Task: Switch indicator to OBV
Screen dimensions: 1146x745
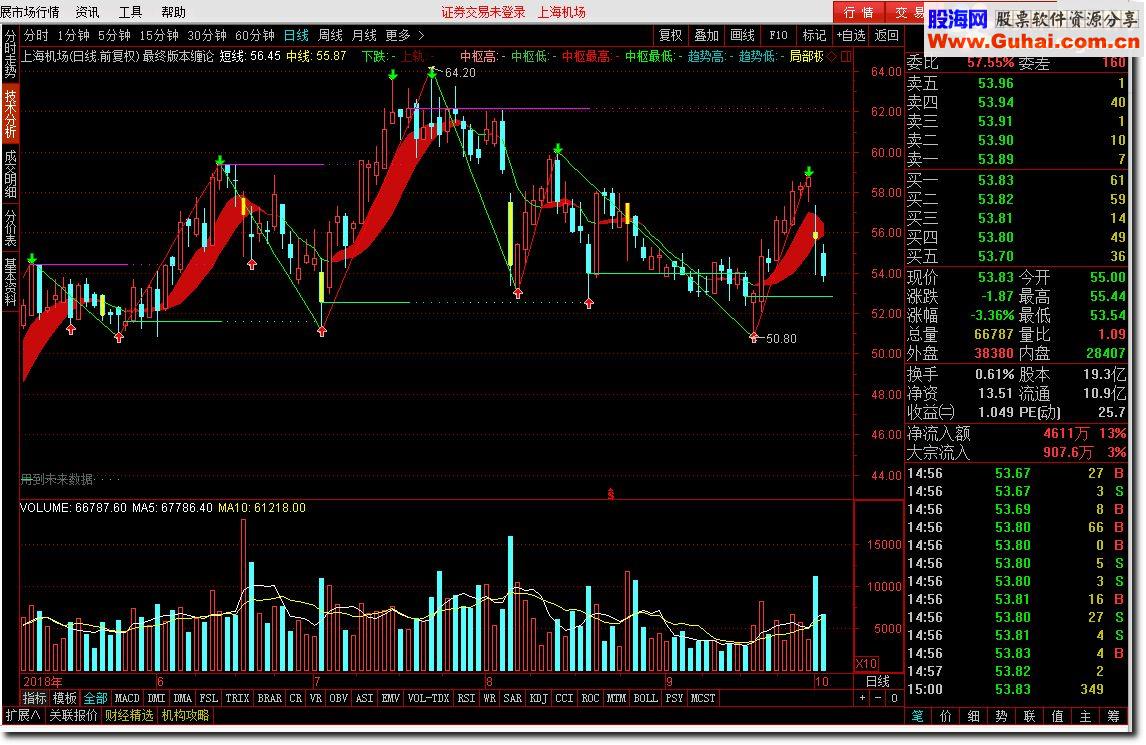Action: tap(338, 698)
